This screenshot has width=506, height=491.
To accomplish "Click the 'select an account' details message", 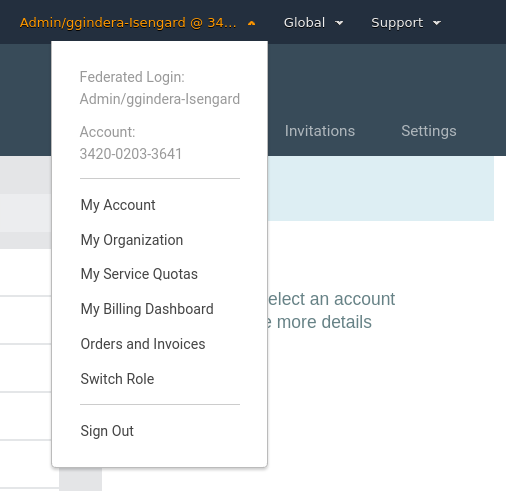I will pos(330,310).
